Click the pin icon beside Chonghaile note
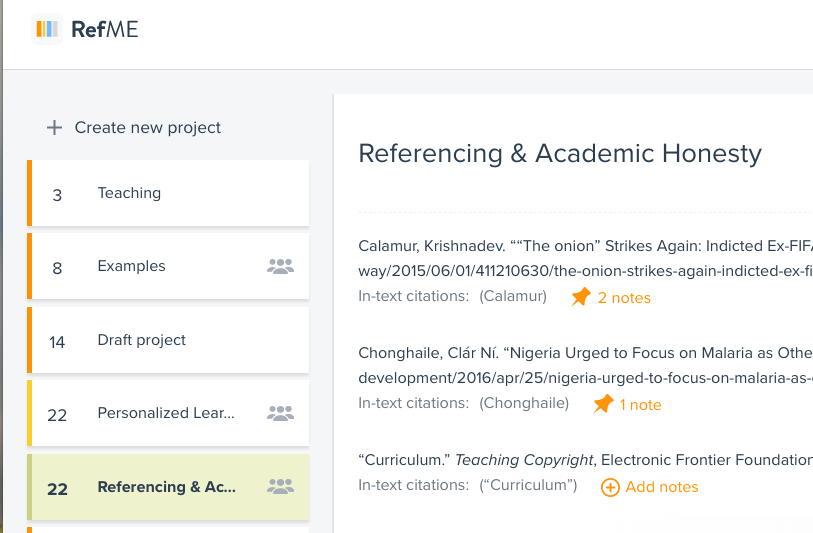Viewport: 813px width, 533px height. (x=603, y=404)
